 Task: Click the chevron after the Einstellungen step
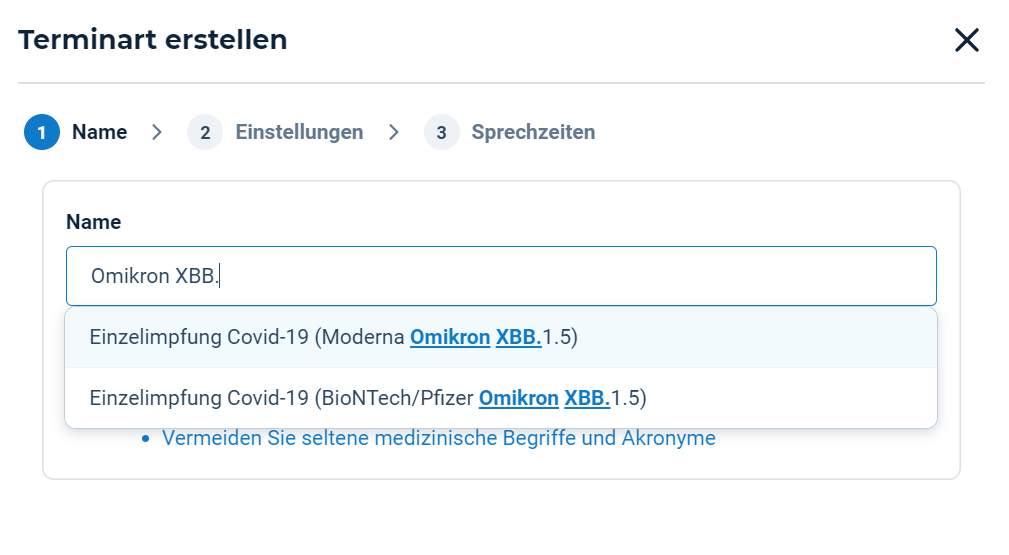pyautogui.click(x=394, y=132)
